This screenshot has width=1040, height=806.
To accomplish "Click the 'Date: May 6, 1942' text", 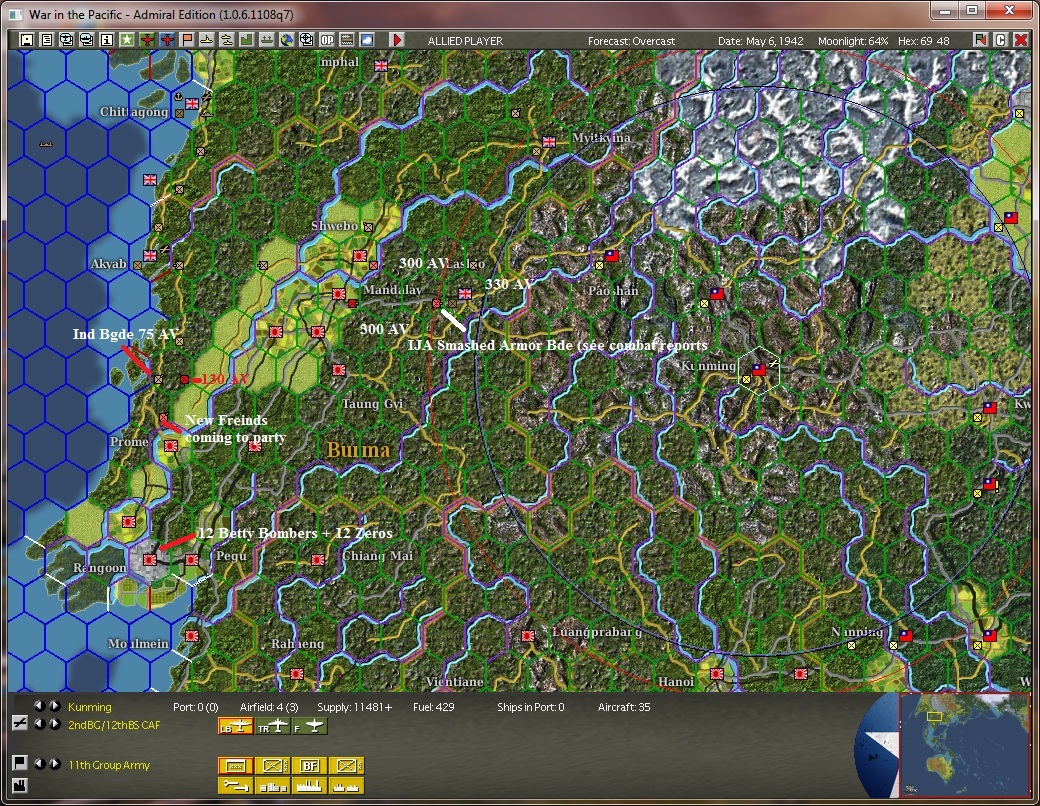I will [x=760, y=41].
